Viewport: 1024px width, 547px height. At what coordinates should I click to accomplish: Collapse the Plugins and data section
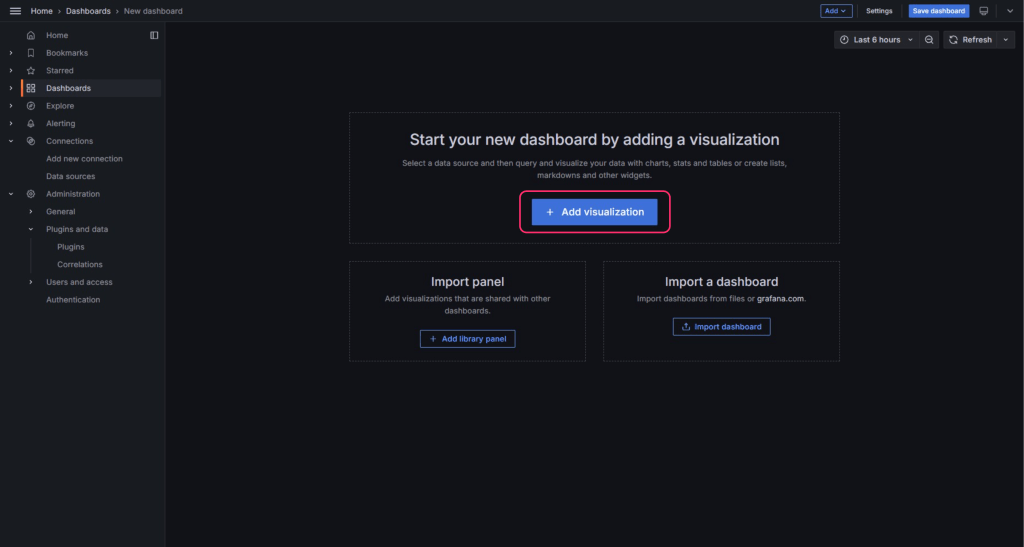coord(31,229)
